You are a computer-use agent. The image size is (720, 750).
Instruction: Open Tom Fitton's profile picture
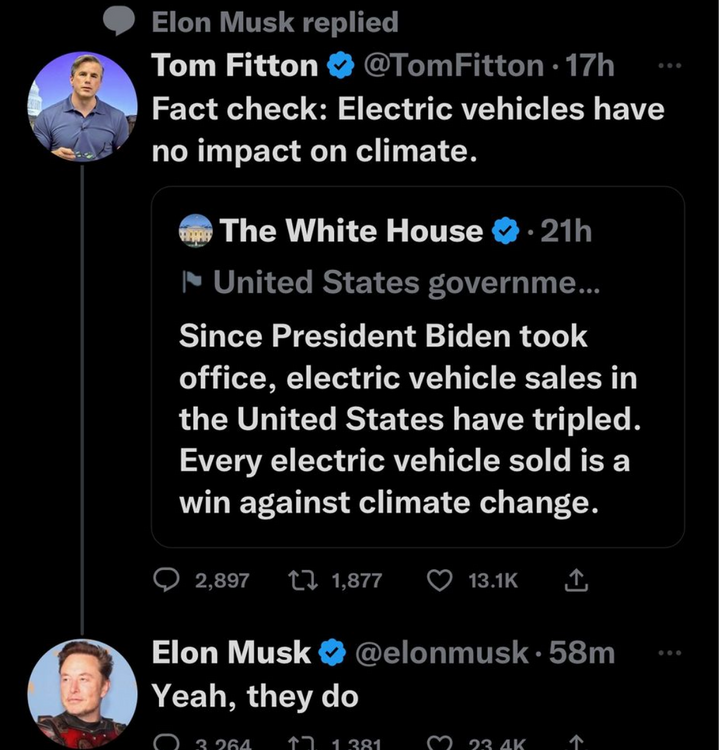pyautogui.click(x=82, y=106)
